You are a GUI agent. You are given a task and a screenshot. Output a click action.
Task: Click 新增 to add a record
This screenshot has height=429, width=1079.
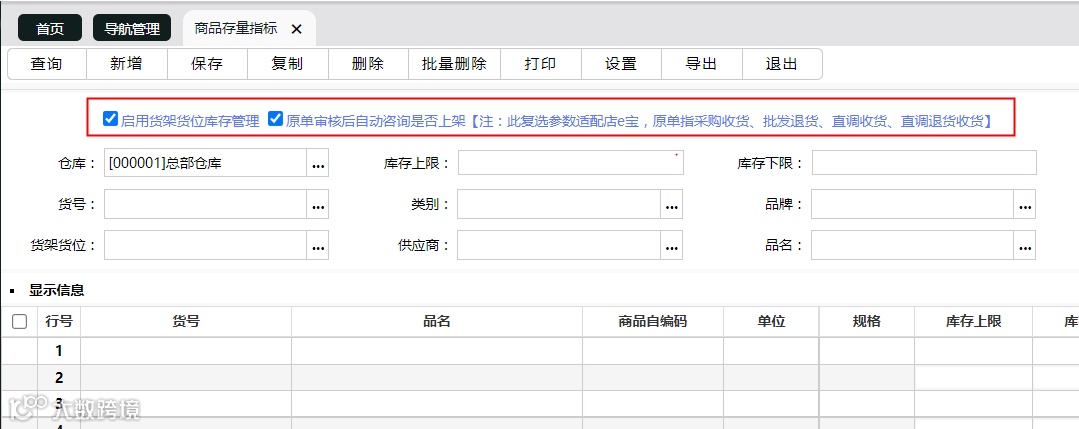126,64
